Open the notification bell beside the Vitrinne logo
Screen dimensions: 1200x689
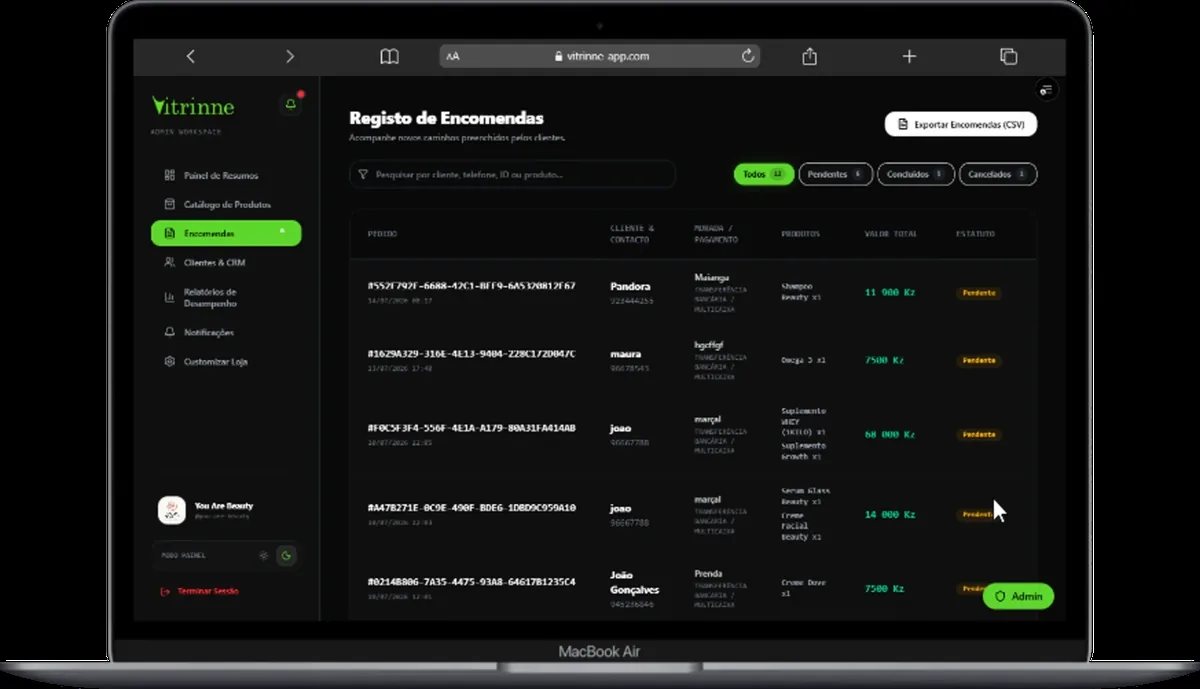[290, 104]
